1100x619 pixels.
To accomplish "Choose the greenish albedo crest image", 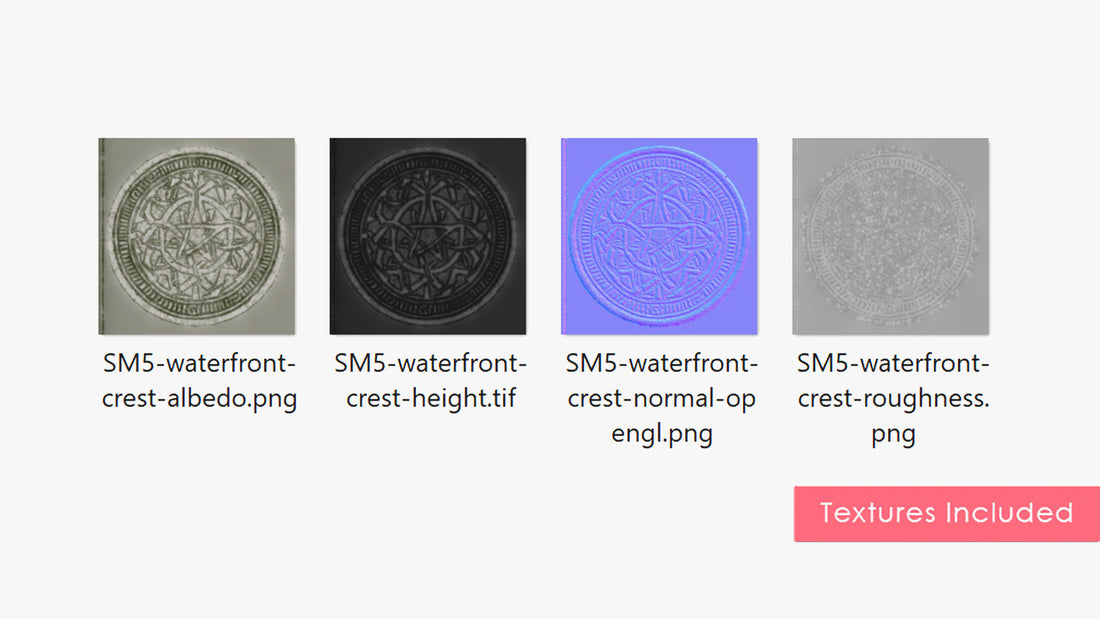I will pyautogui.click(x=197, y=236).
